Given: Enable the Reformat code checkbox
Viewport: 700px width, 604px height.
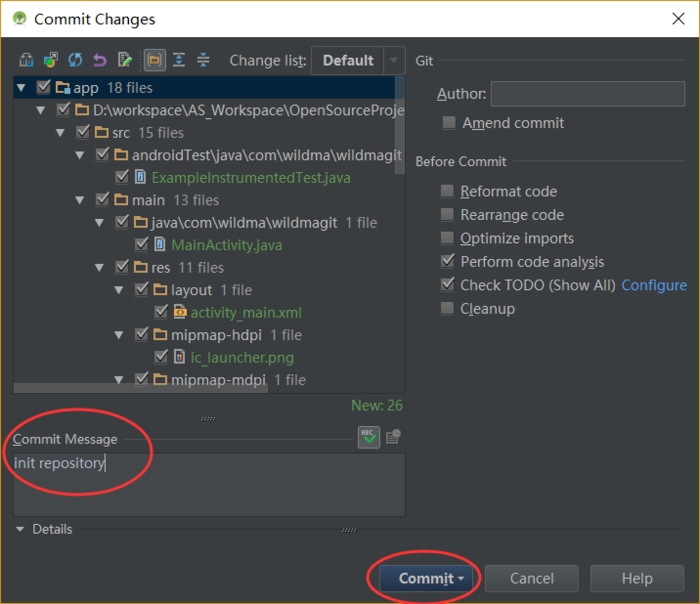Looking at the screenshot, I should click(447, 191).
